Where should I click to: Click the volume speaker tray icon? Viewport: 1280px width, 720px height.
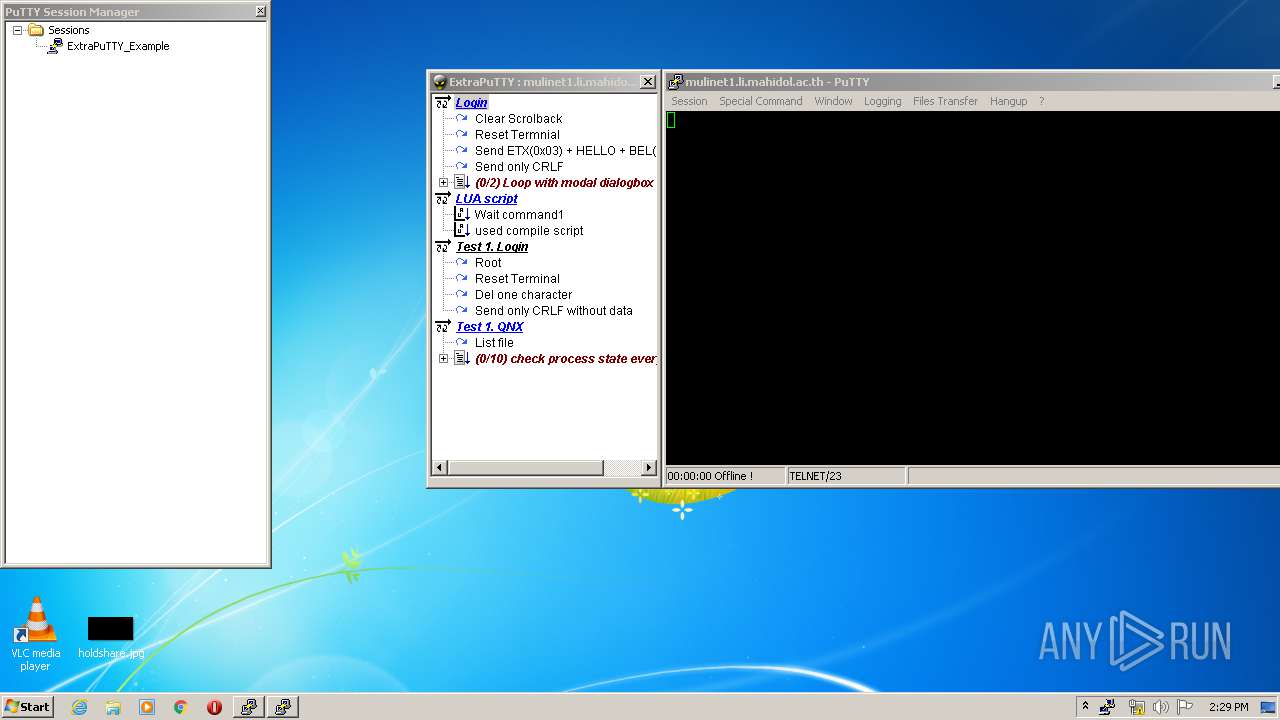(1161, 707)
